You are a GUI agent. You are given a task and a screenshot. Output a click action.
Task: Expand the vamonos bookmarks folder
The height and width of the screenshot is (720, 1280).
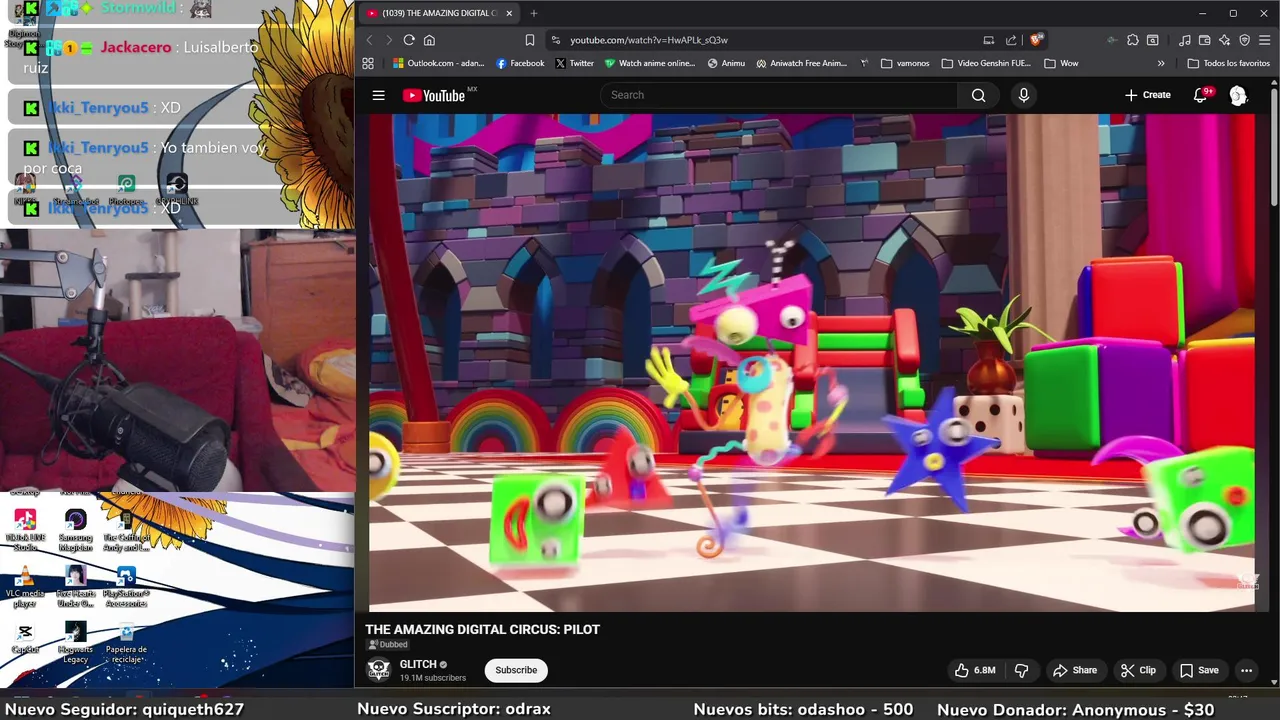pos(905,63)
